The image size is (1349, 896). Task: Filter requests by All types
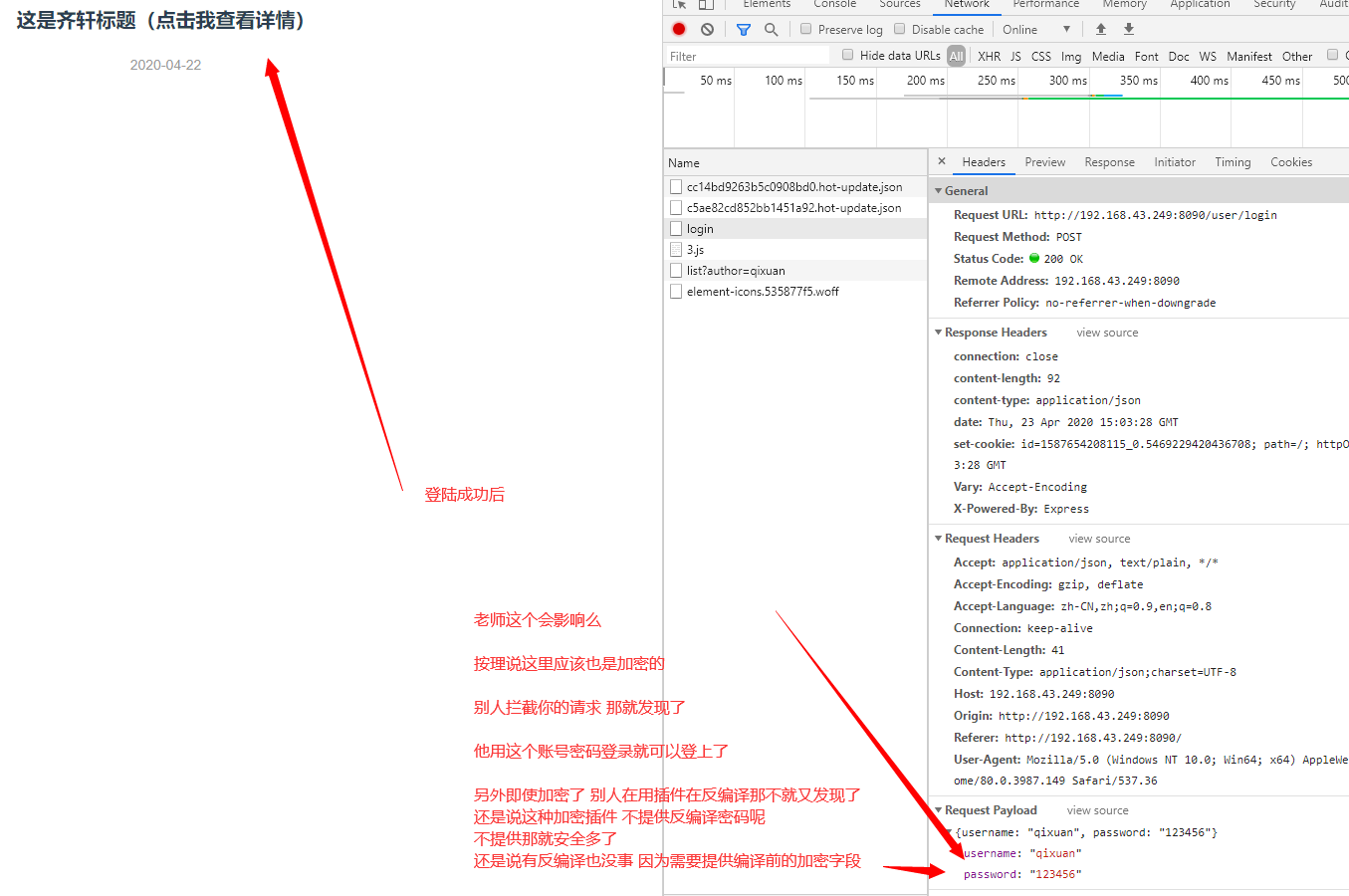pyautogui.click(x=956, y=57)
